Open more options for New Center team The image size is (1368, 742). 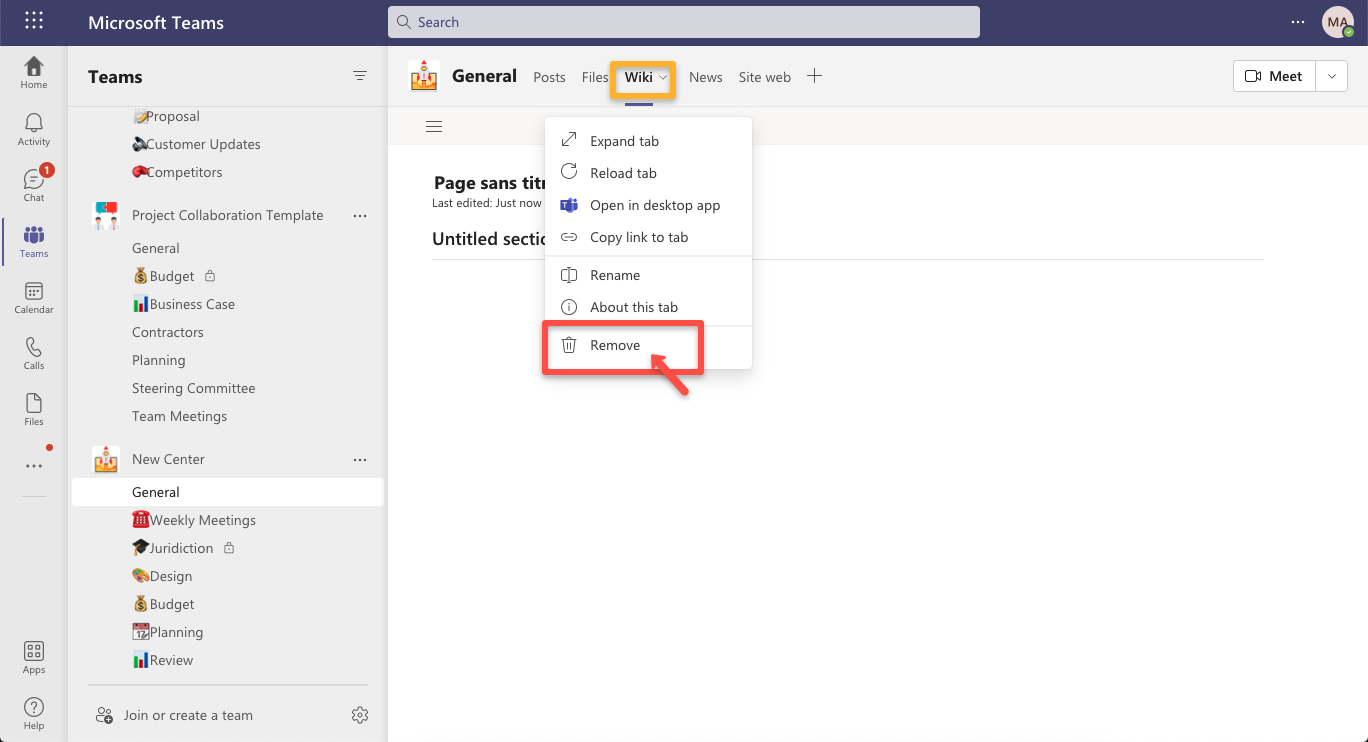click(360, 460)
